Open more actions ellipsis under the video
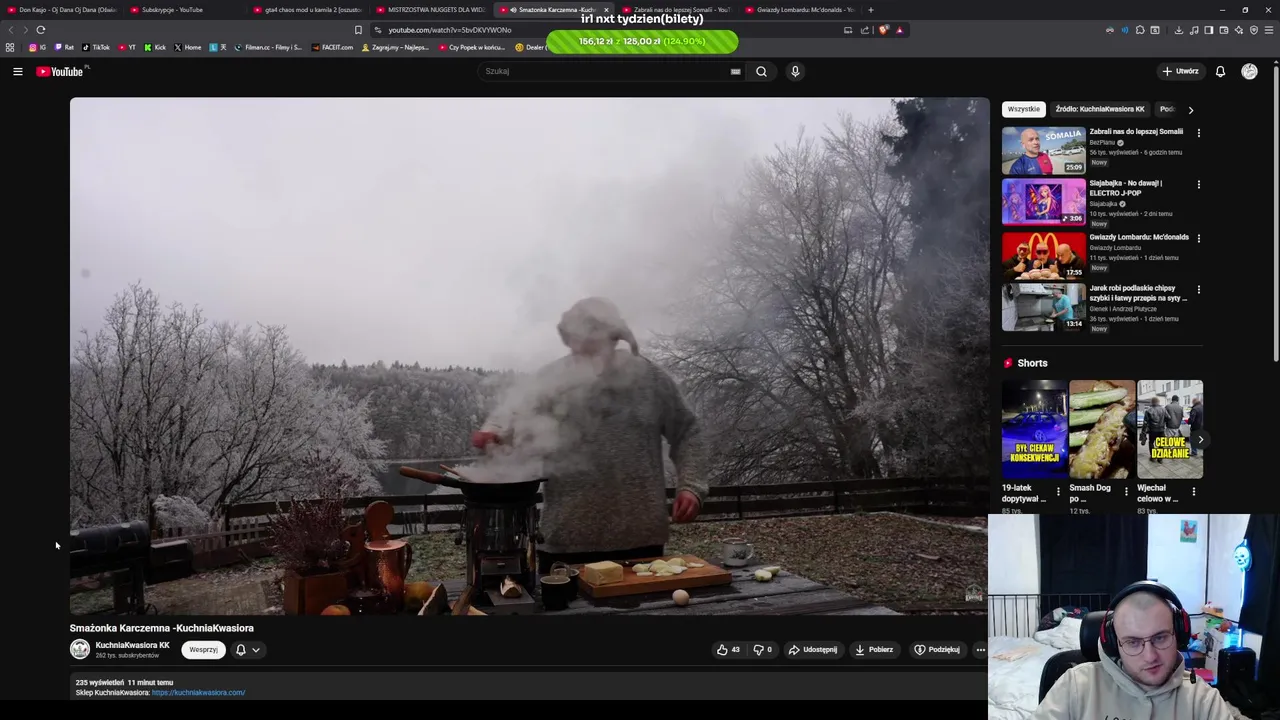This screenshot has width=1280, height=720. (x=980, y=649)
